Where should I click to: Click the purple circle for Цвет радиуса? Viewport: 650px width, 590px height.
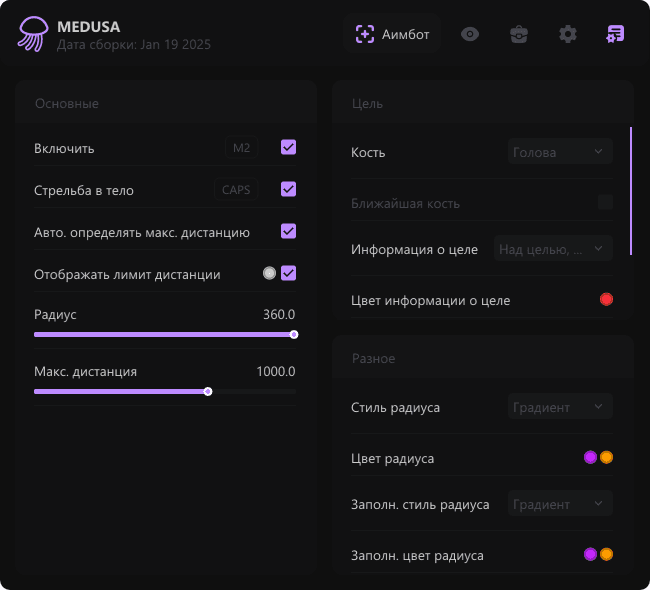tap(590, 458)
